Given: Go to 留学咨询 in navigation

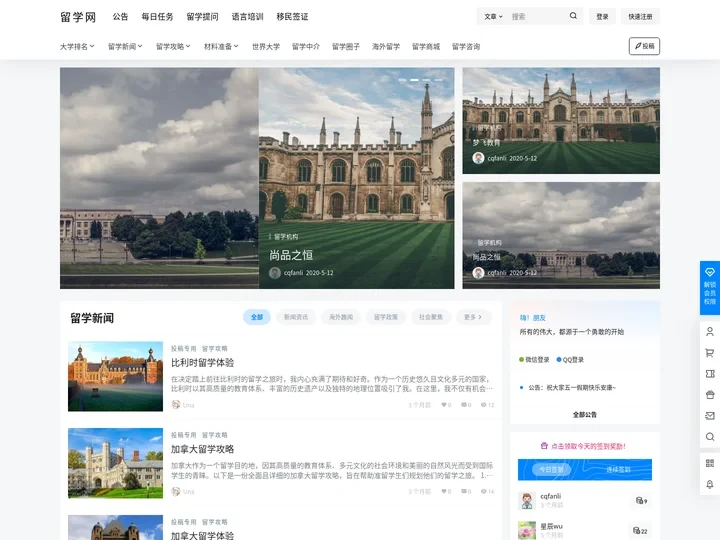Looking at the screenshot, I should point(466,46).
